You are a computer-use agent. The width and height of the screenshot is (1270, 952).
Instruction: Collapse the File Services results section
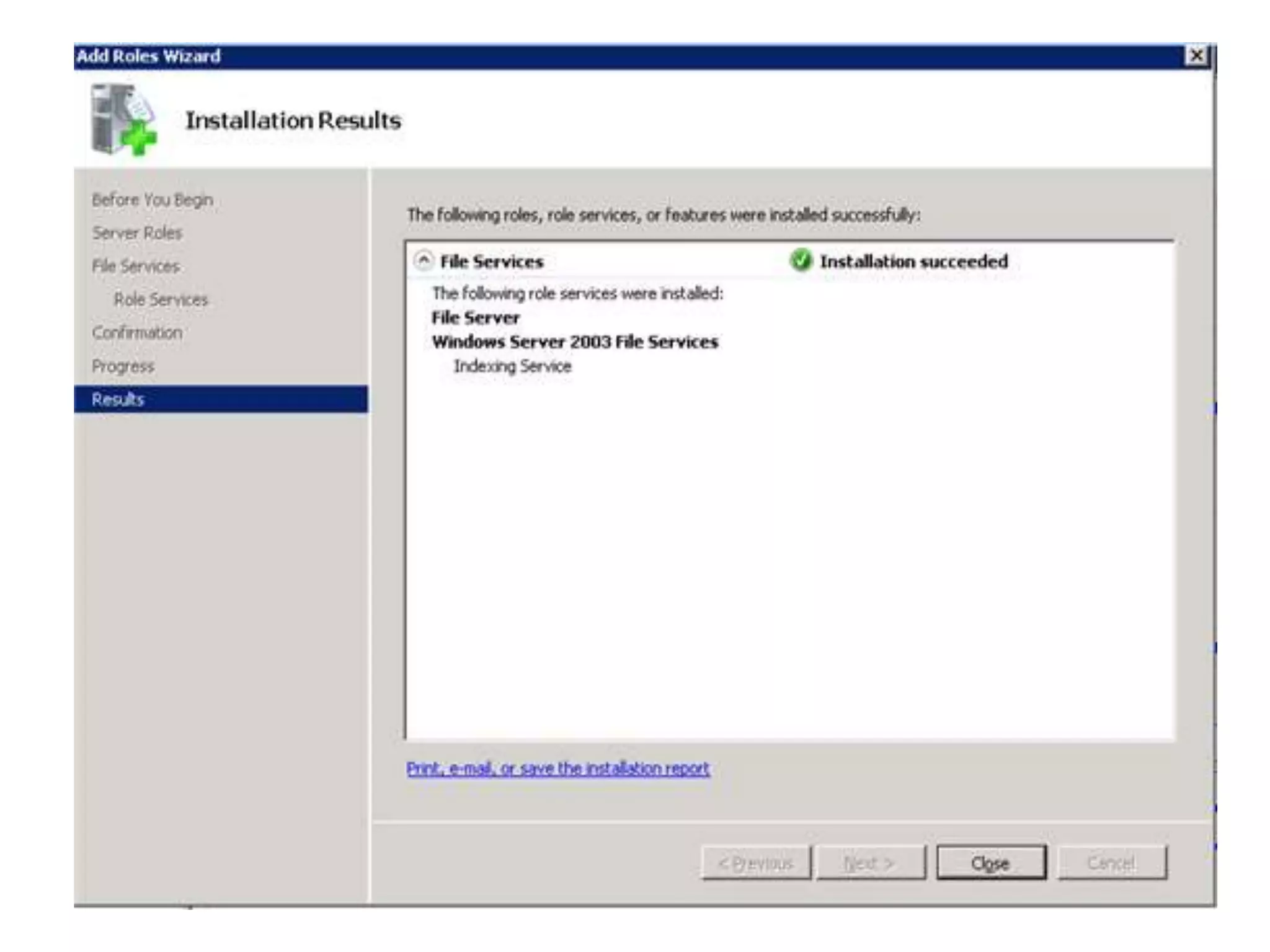[x=424, y=260]
